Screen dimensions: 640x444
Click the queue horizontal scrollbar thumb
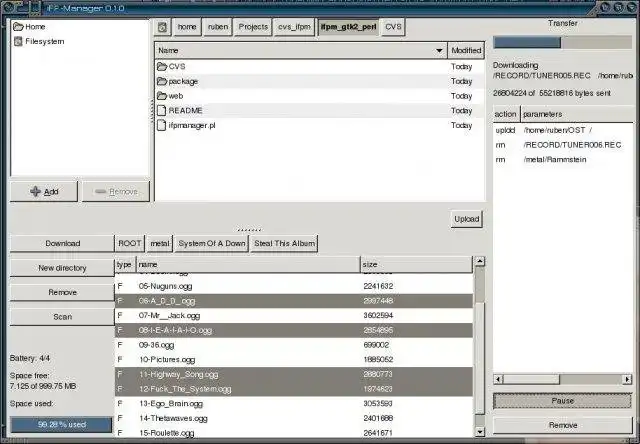(x=531, y=380)
